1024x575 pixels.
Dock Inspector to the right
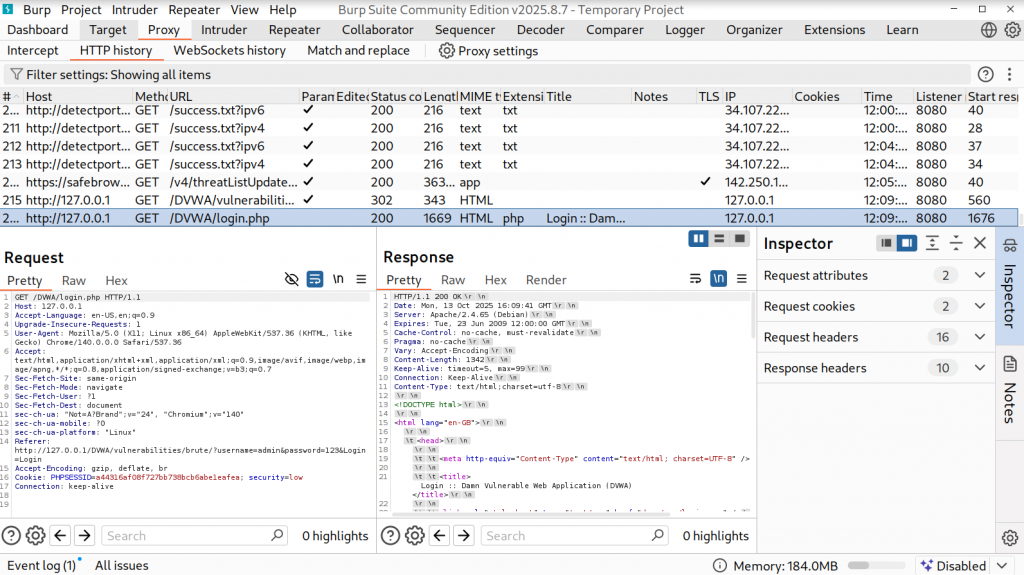(x=906, y=243)
